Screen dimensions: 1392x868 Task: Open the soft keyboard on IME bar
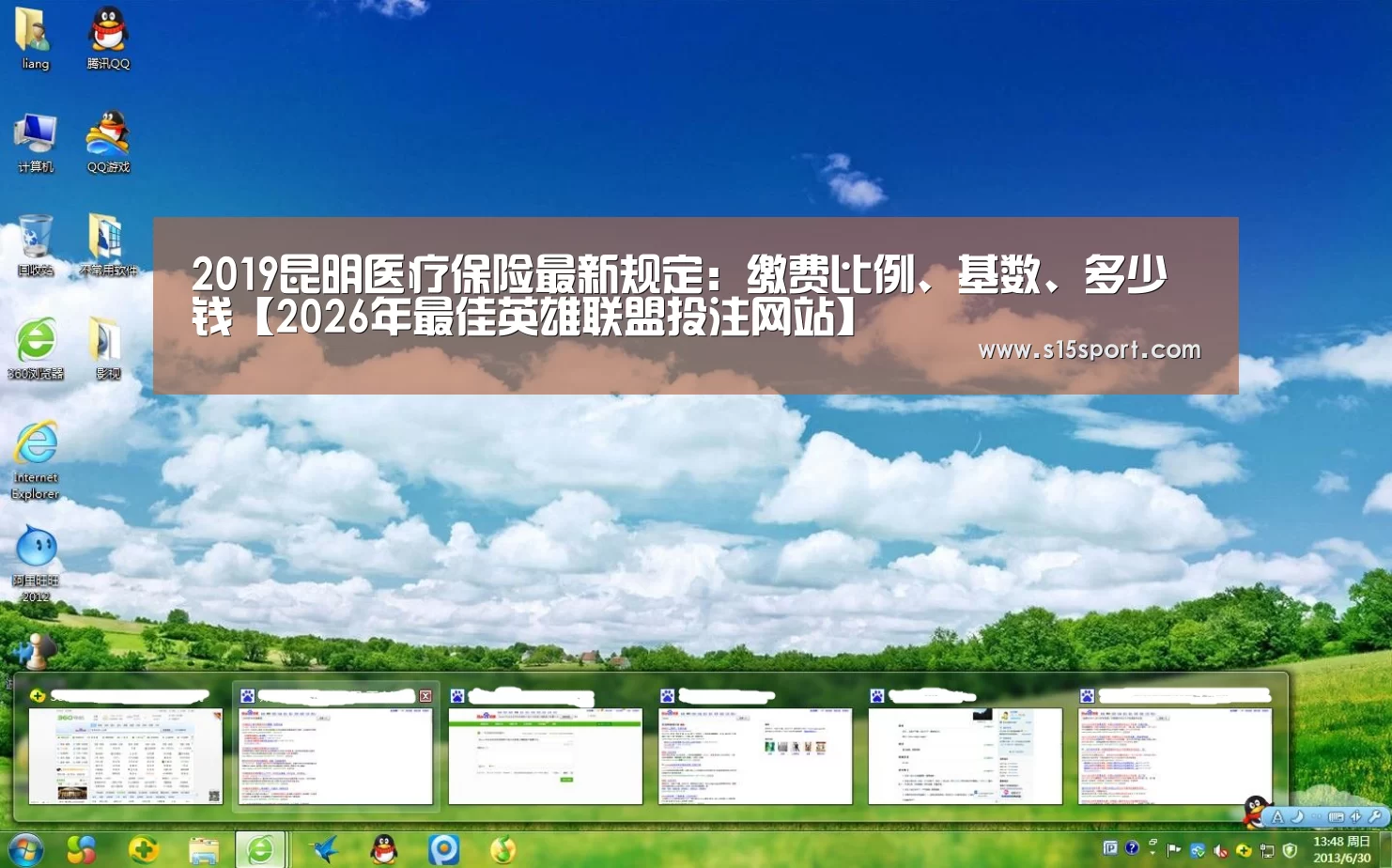1336,817
